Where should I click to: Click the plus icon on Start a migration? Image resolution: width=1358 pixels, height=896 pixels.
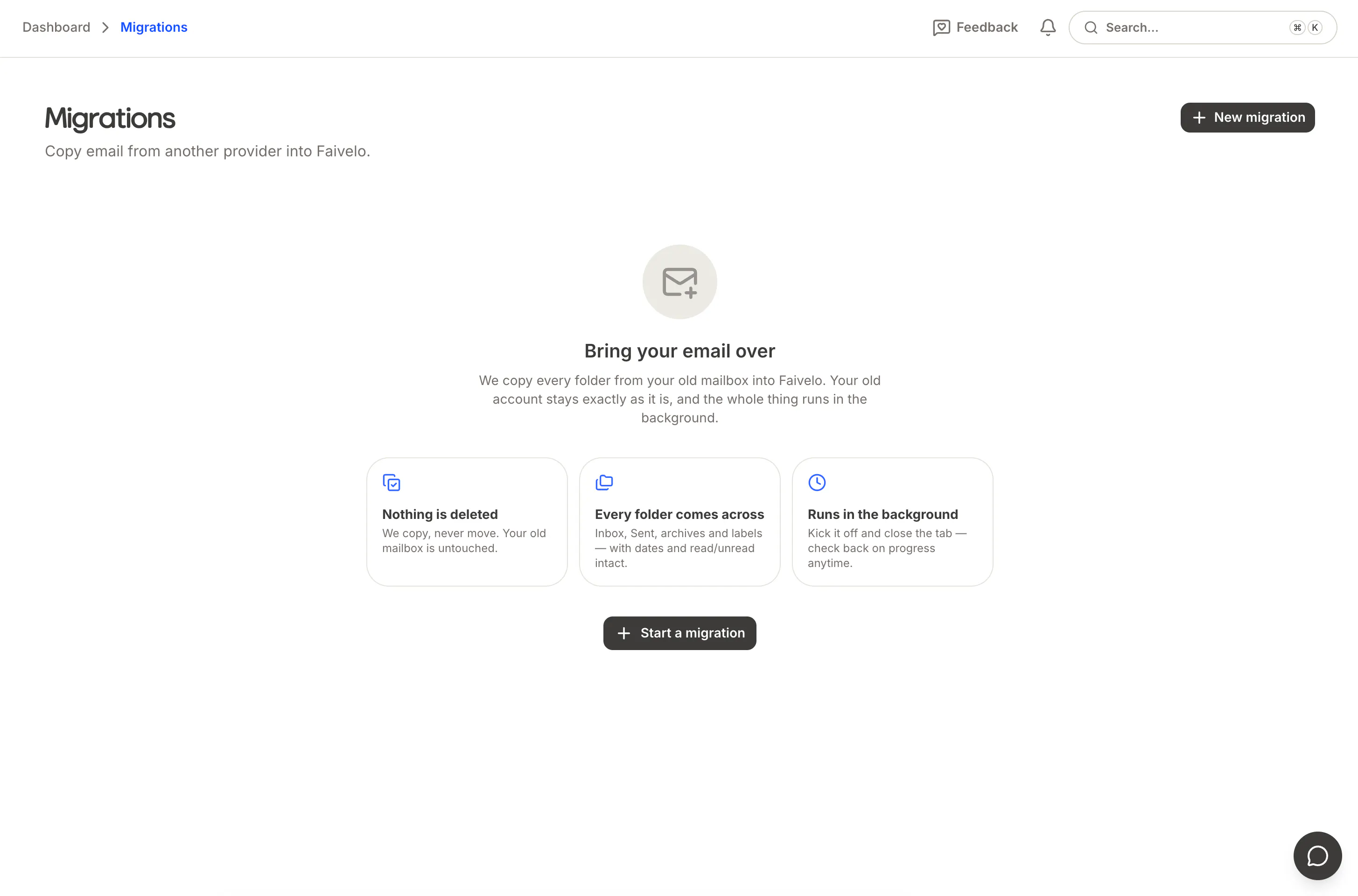(x=624, y=633)
